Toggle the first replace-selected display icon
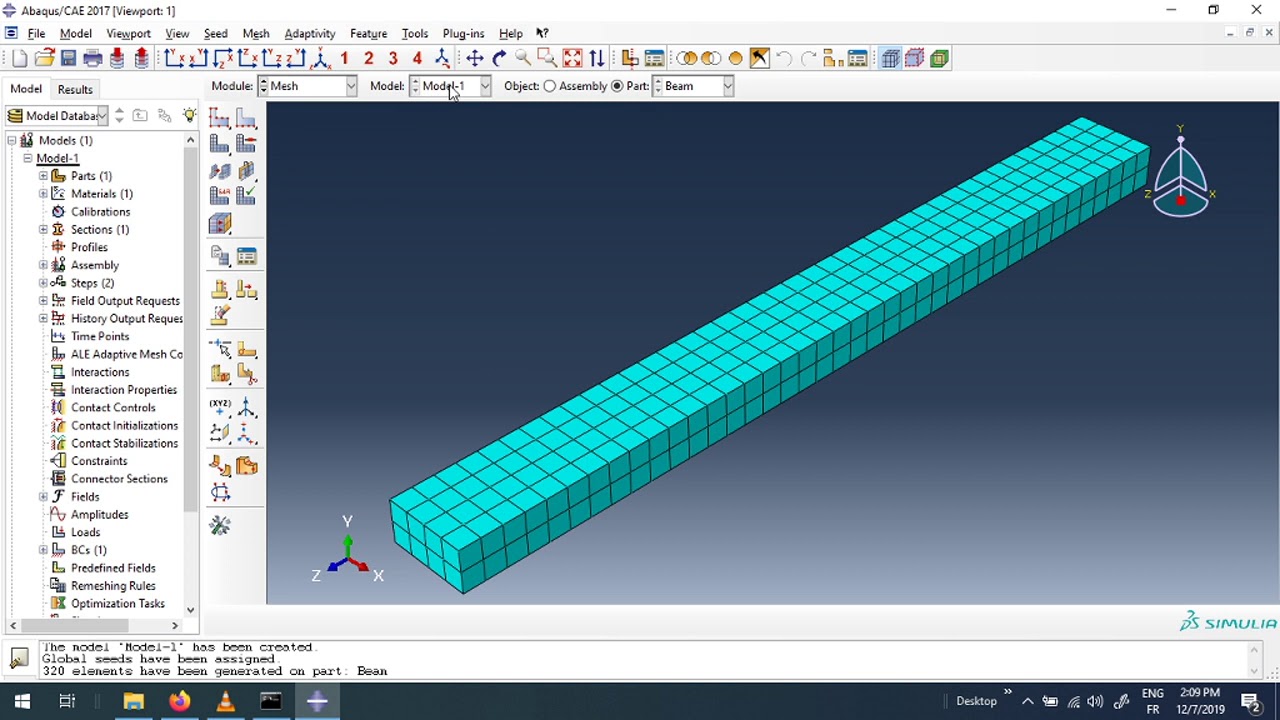Image resolution: width=1280 pixels, height=720 pixels. (687, 59)
